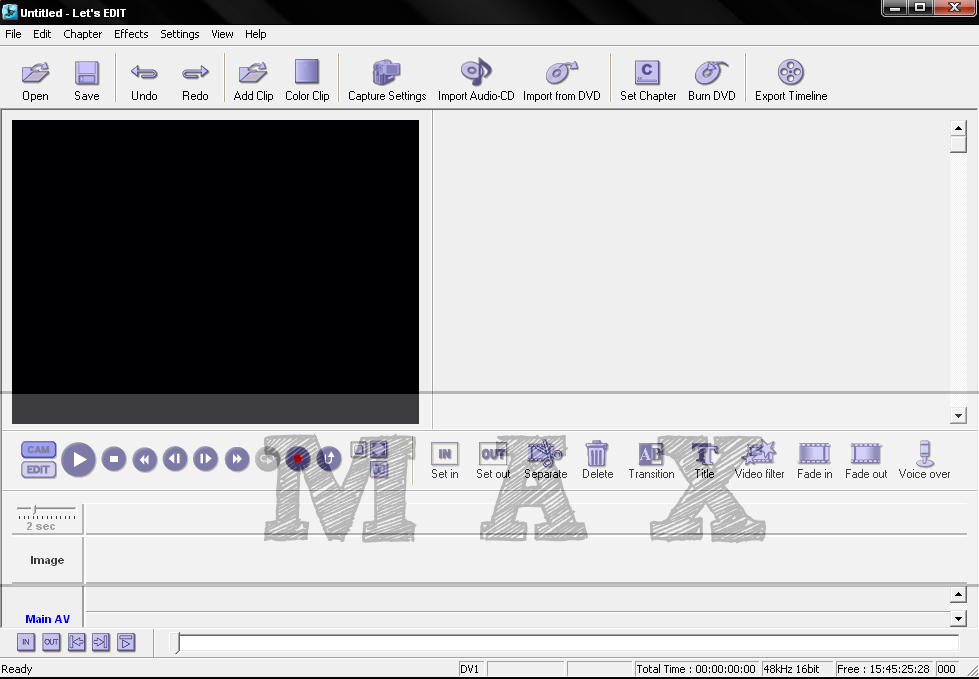Click the black video preview monitor
The height and width of the screenshot is (679, 979).
[215, 271]
